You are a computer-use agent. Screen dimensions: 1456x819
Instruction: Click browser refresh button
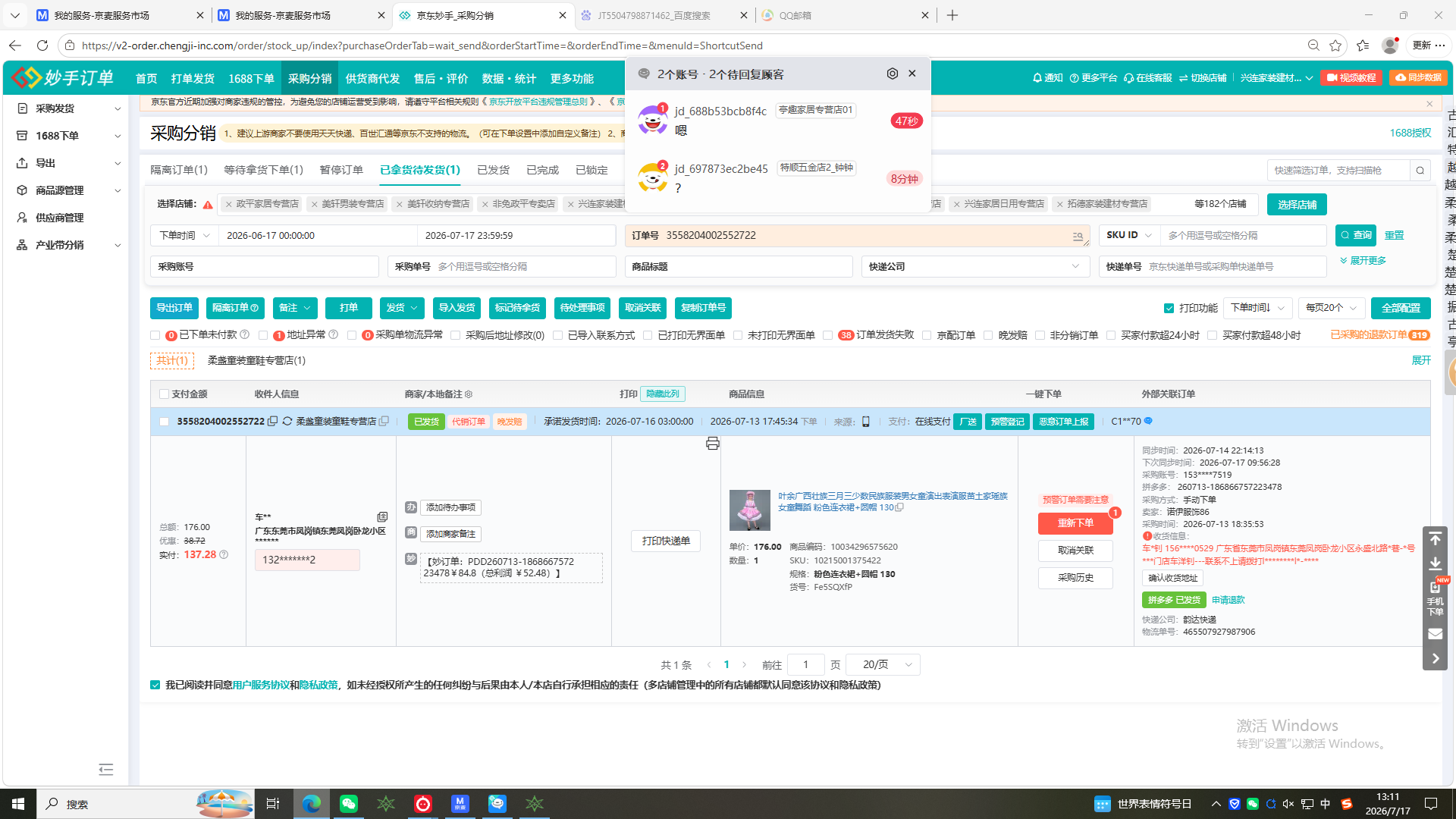(x=42, y=45)
